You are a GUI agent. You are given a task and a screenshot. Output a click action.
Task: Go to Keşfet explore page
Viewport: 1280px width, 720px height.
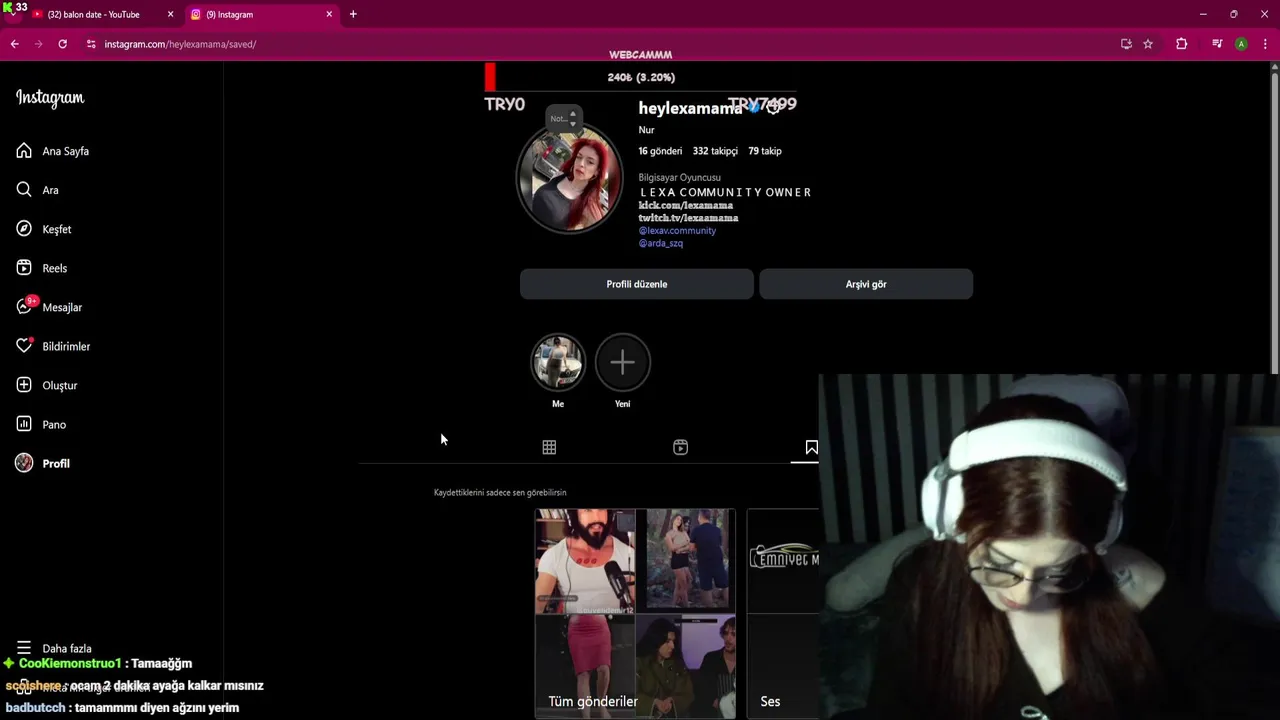tap(43, 229)
